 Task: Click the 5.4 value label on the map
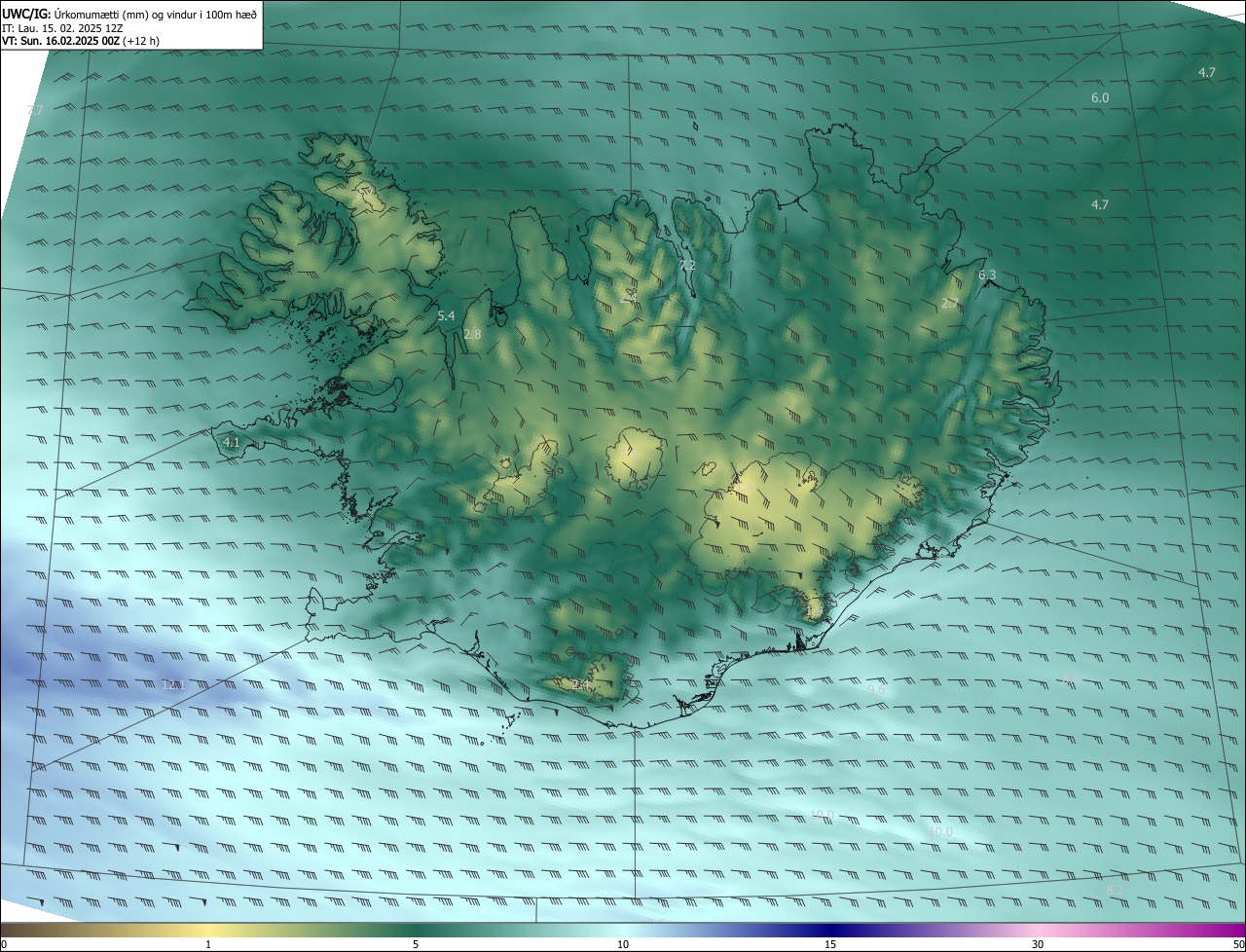coord(446,316)
